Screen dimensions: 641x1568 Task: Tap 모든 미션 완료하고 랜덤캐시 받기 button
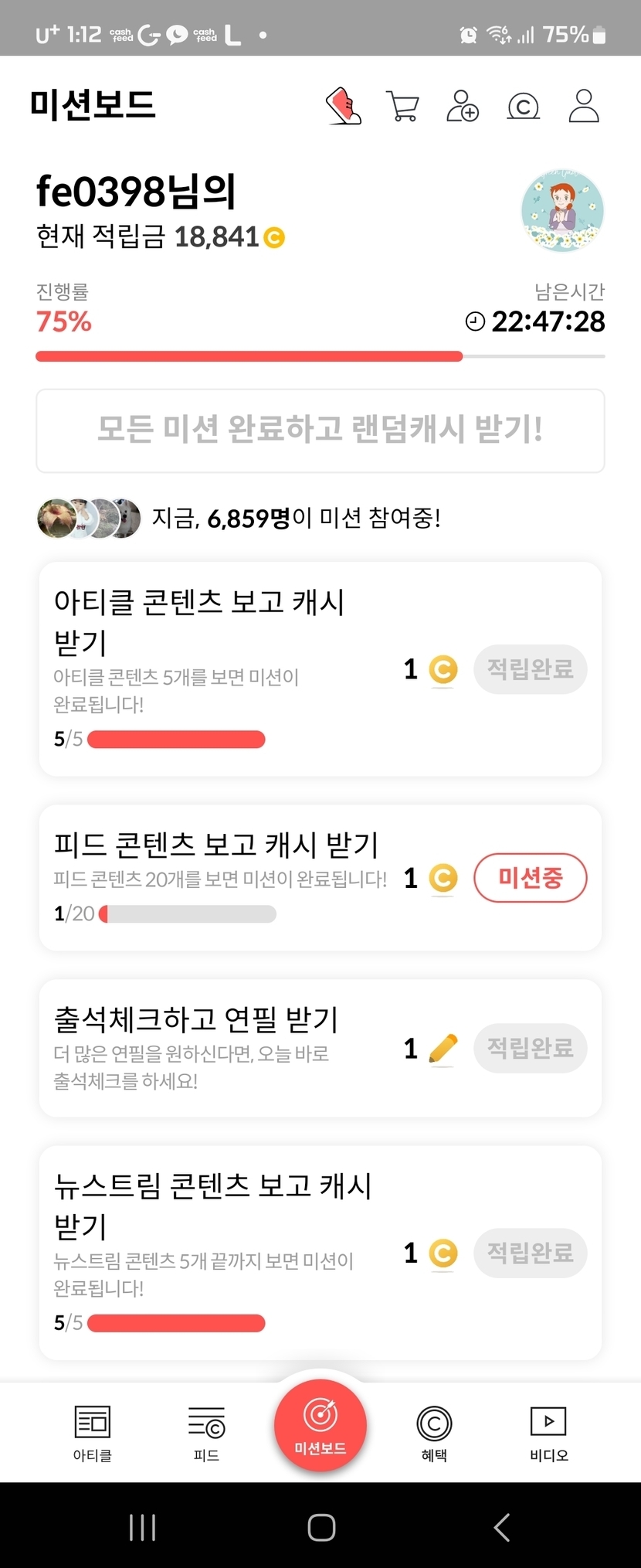point(320,430)
